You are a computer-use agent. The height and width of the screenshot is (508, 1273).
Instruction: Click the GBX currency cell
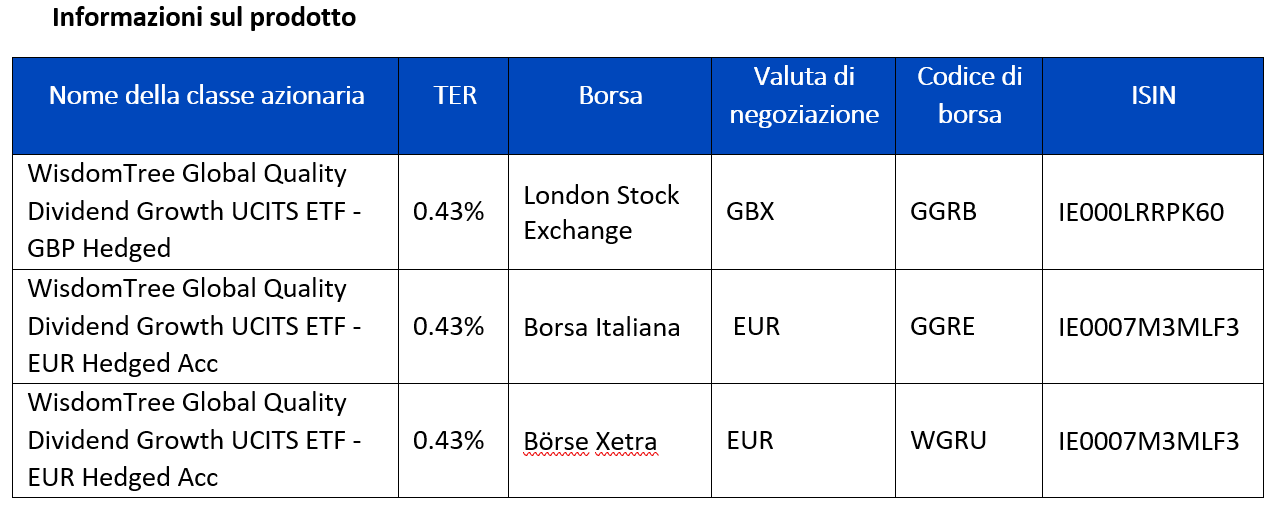[x=804, y=212]
